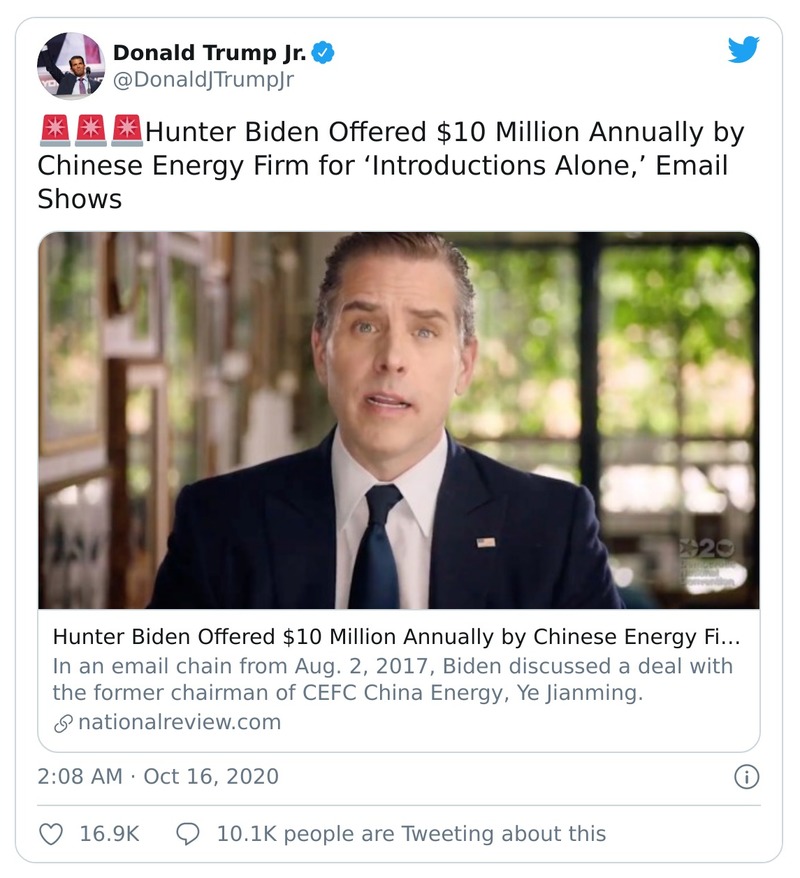Click the article description about CEFC China Energy
The image size is (800, 878).
(x=392, y=679)
